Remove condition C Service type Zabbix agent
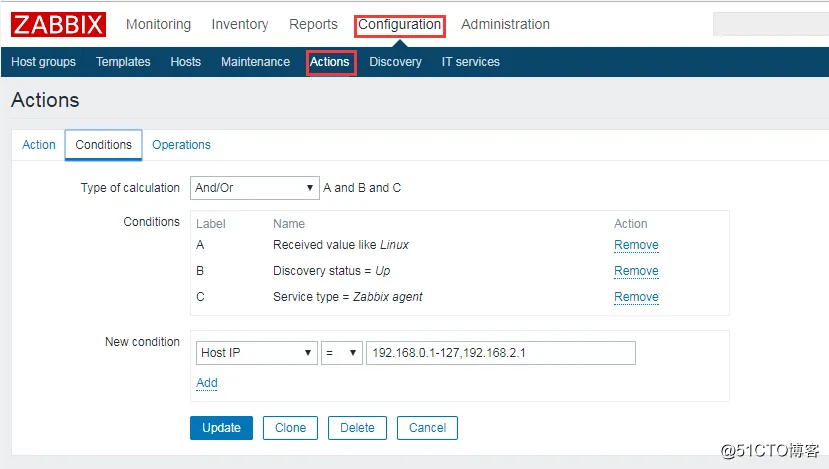Screen dimensions: 829x469 pos(636,297)
